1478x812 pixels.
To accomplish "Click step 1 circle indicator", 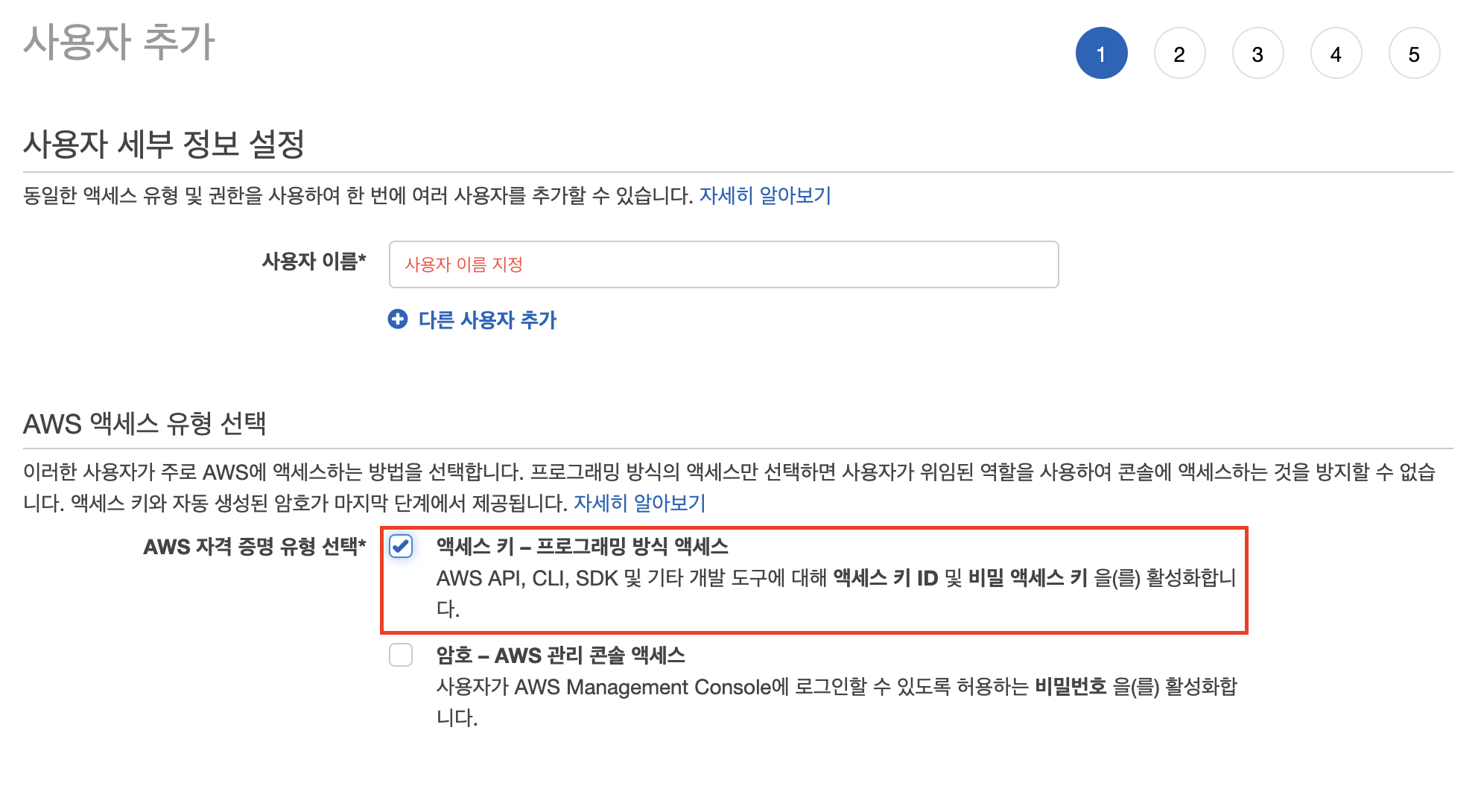I will coord(1101,54).
